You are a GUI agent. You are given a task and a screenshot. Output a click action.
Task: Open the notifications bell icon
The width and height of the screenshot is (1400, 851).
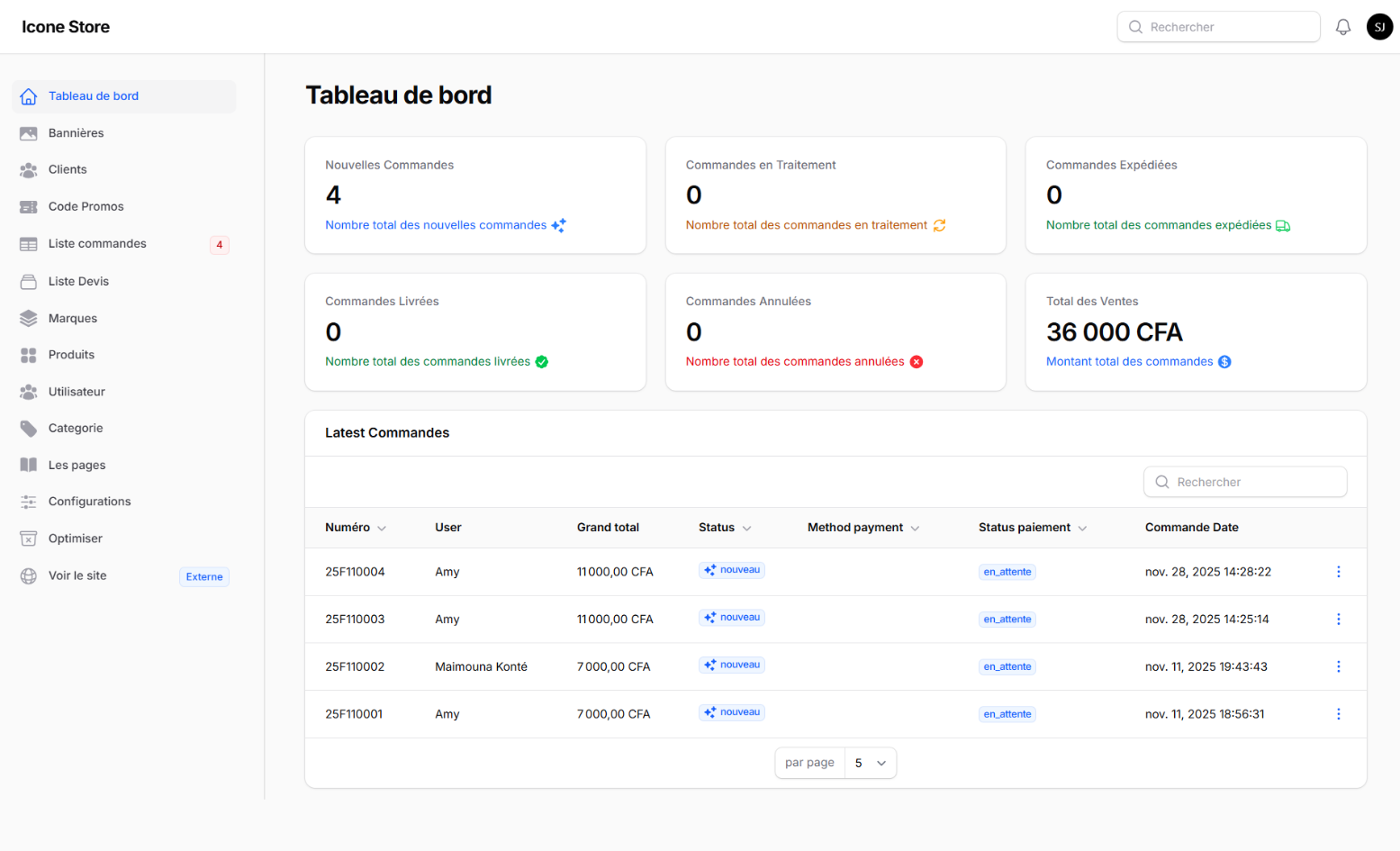pos(1342,27)
